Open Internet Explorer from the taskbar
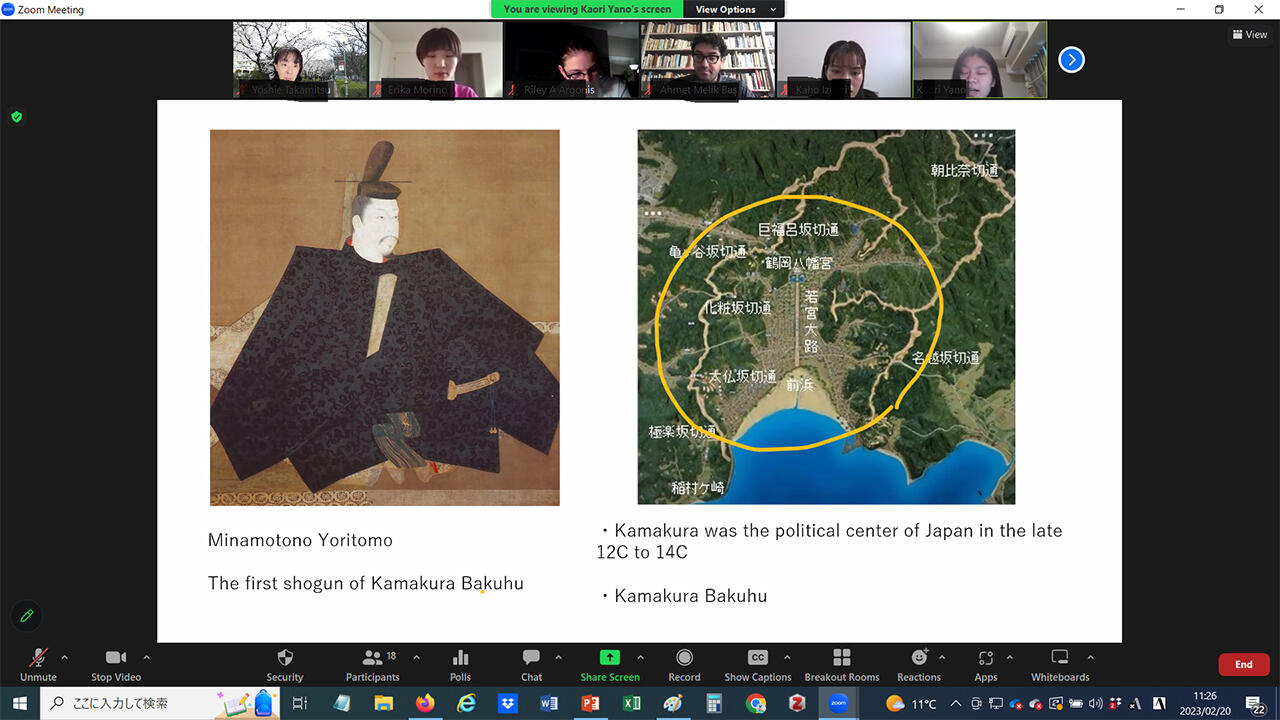1280x720 pixels. click(466, 703)
